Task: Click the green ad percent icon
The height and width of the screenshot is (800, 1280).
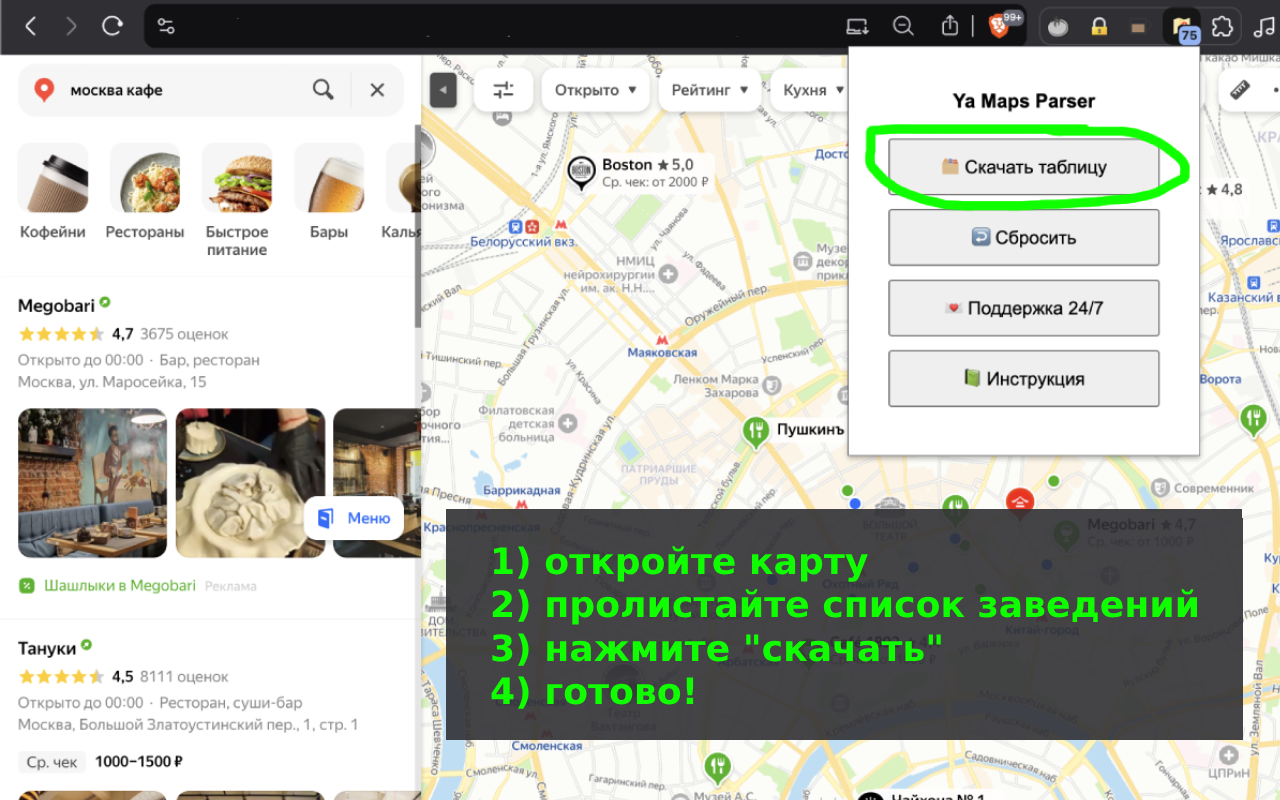Action: click(27, 585)
